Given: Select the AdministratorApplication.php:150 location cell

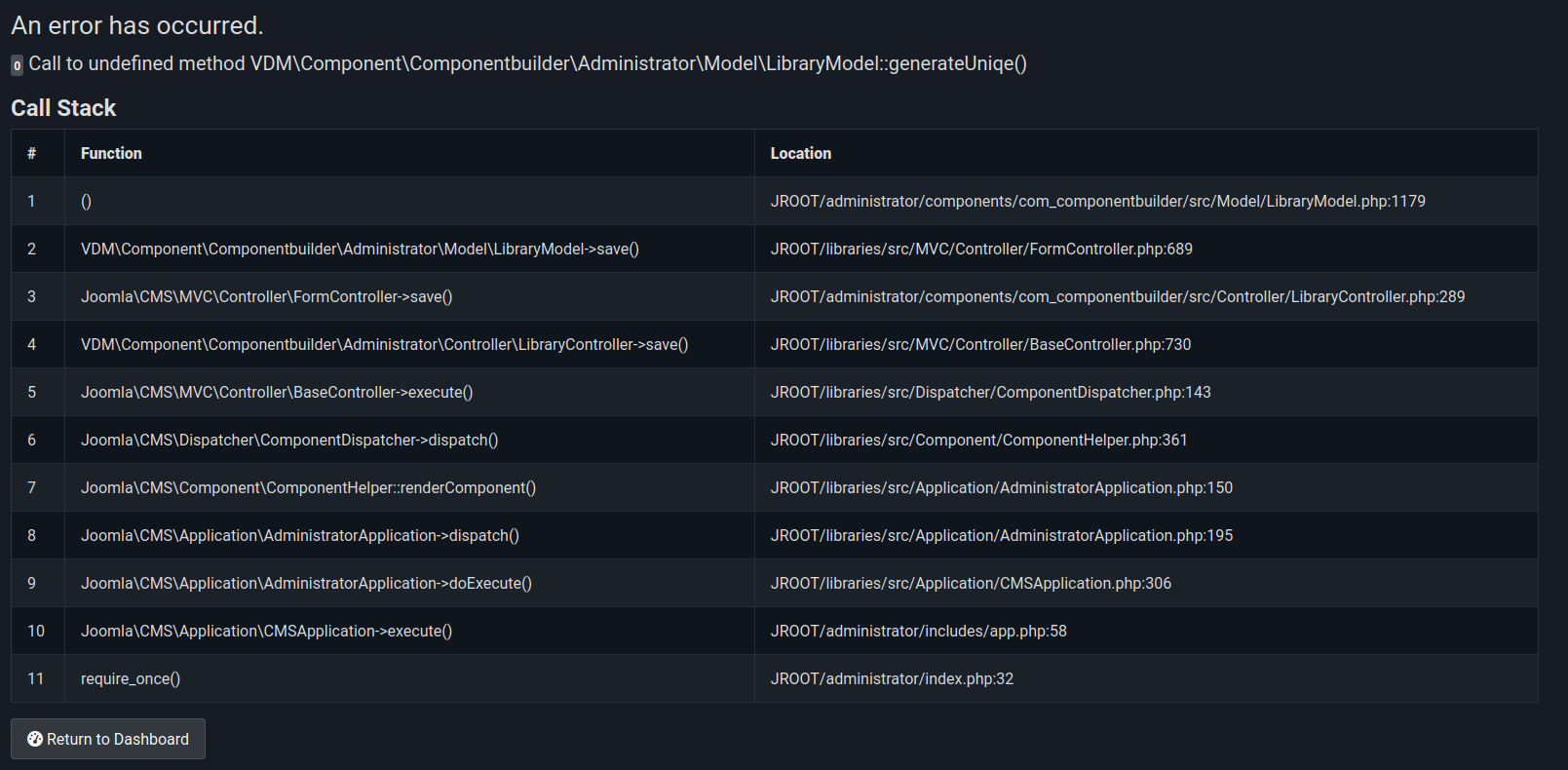Looking at the screenshot, I should [x=1146, y=487].
